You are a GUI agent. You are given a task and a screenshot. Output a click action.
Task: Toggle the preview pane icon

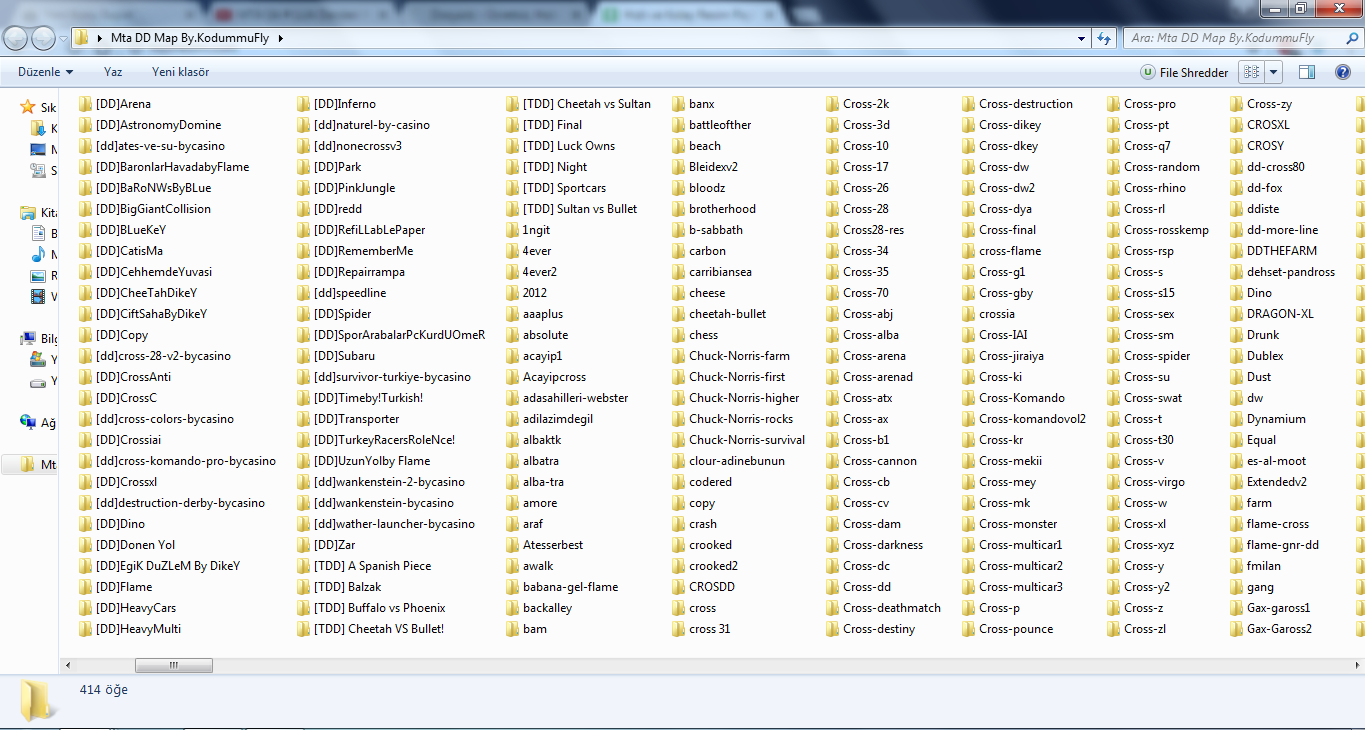[x=1306, y=72]
